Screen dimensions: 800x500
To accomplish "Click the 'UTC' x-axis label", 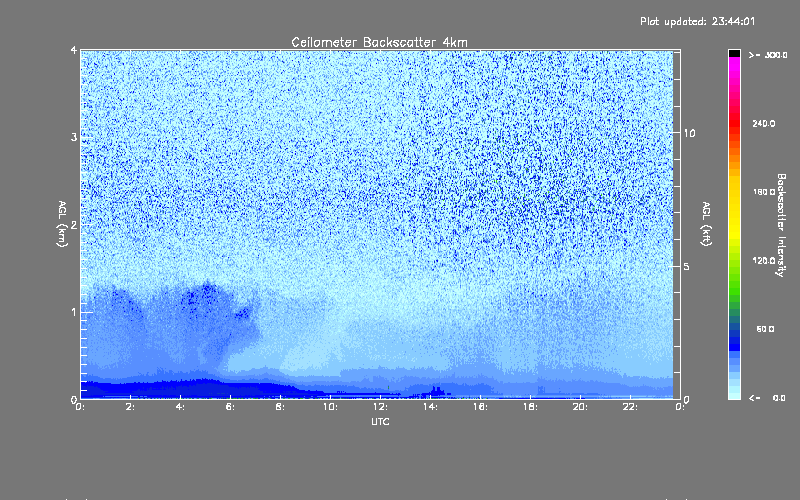I will click(380, 422).
